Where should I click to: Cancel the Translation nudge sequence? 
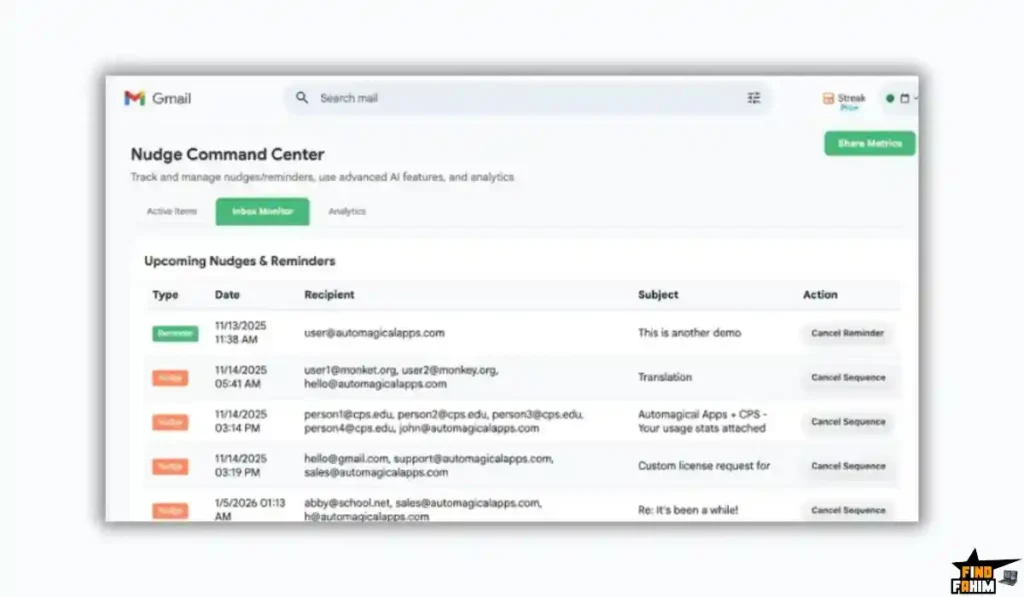tap(848, 378)
